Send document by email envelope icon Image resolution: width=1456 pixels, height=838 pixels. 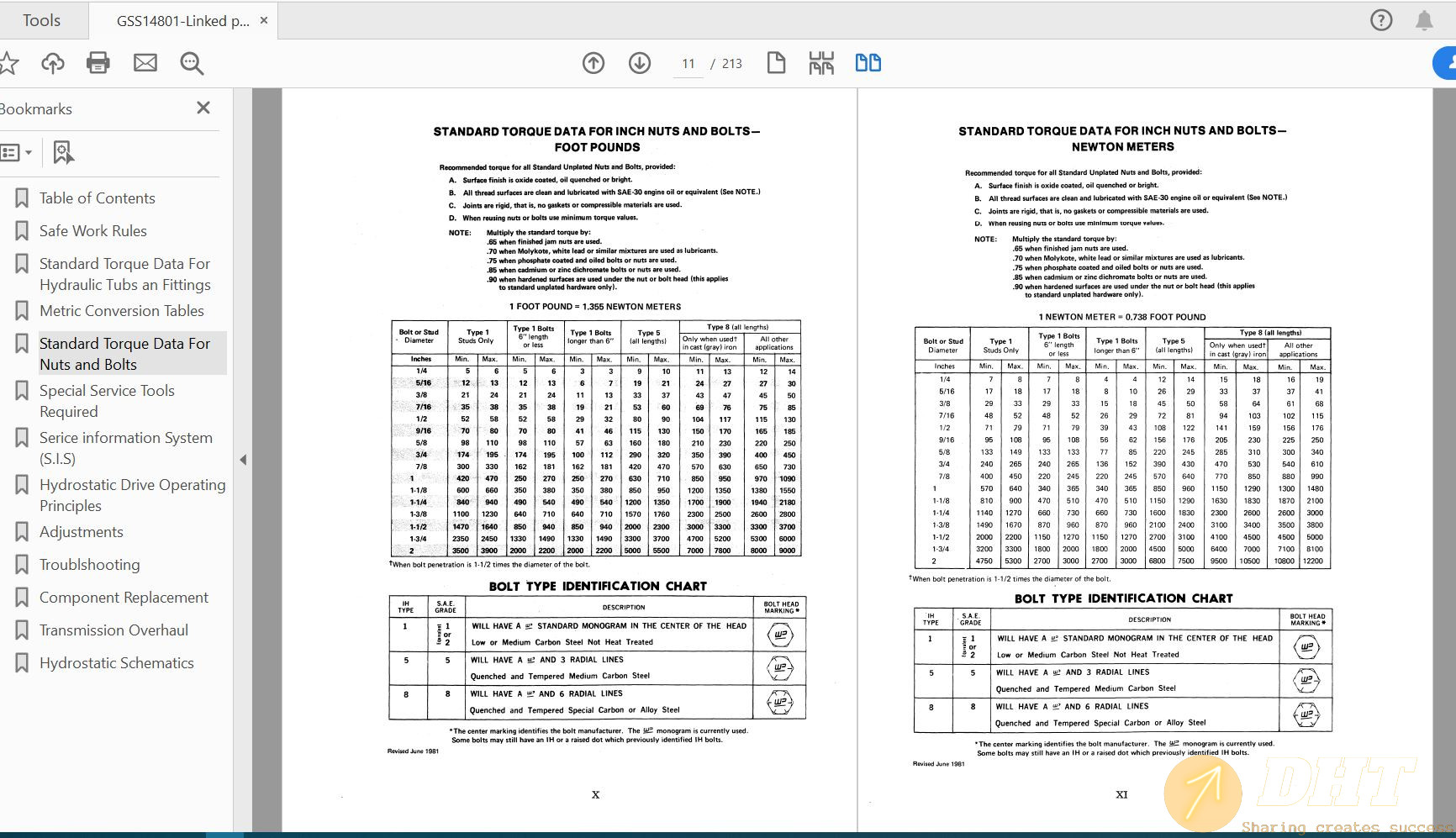pyautogui.click(x=145, y=63)
